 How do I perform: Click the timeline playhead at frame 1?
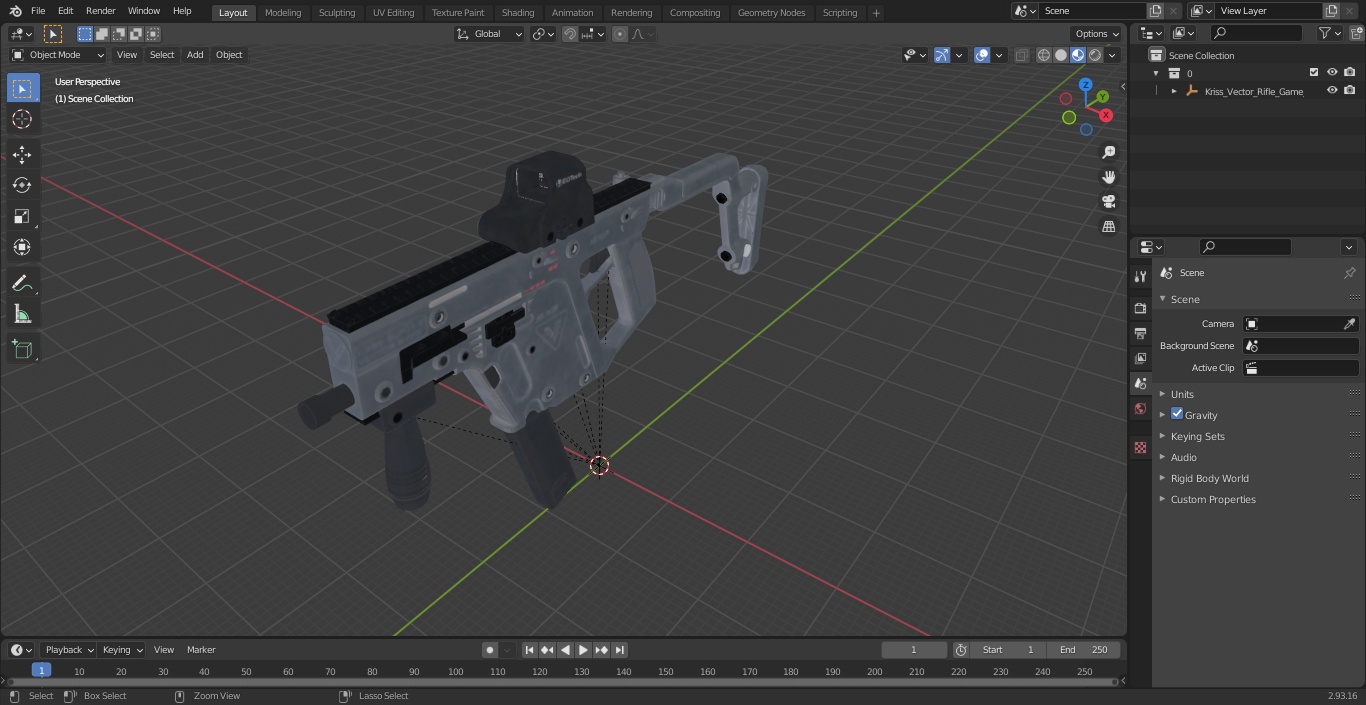pos(41,670)
